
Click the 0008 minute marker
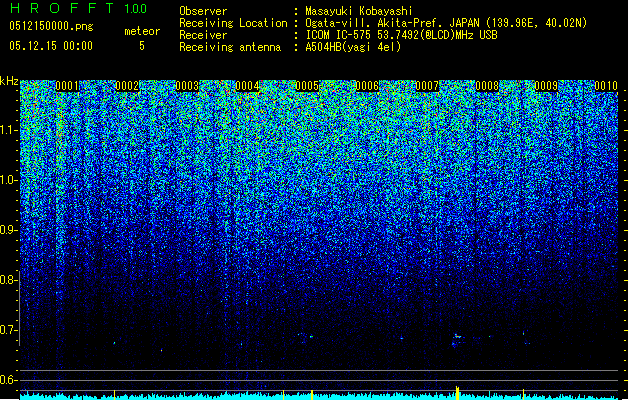click(487, 86)
